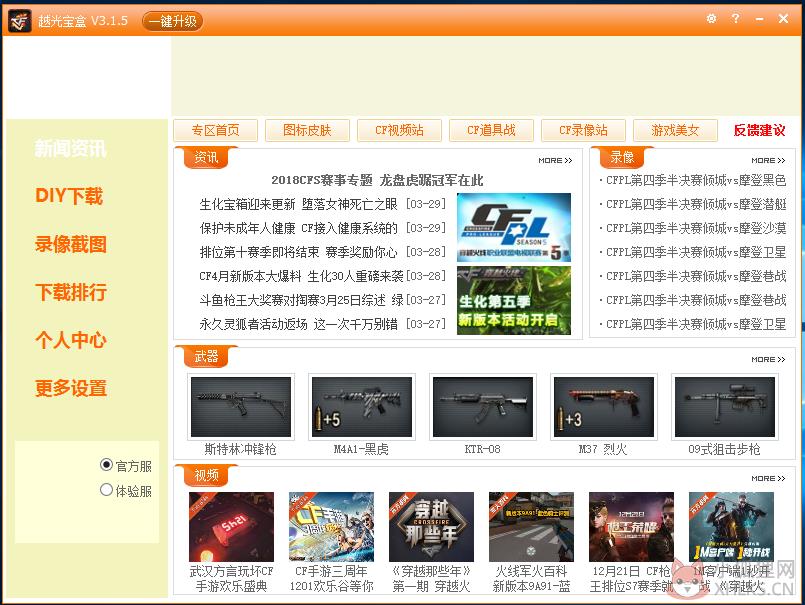Open 个人中心 sidebar section
The image size is (805, 605).
coord(71,340)
